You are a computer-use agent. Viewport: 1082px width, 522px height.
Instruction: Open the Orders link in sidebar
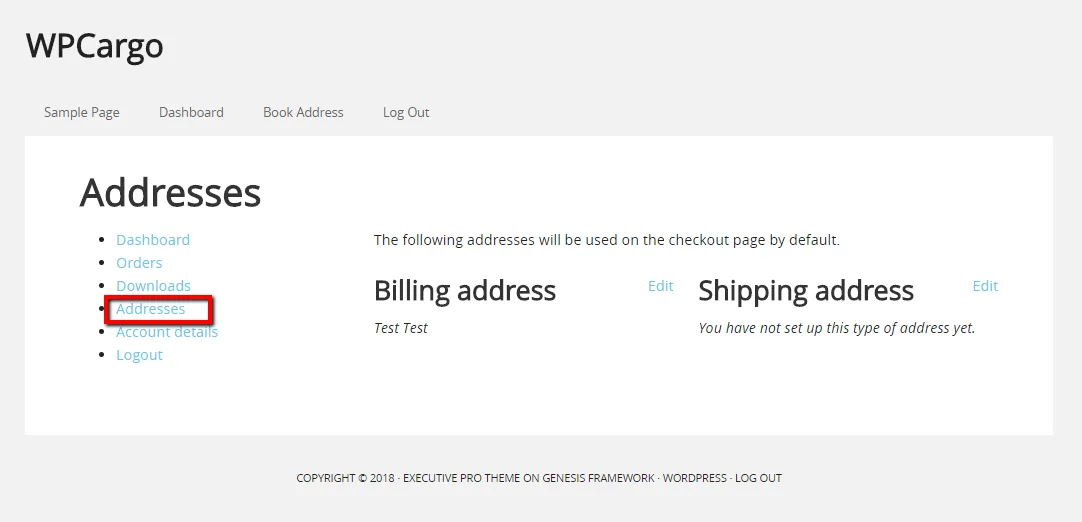[x=139, y=263]
